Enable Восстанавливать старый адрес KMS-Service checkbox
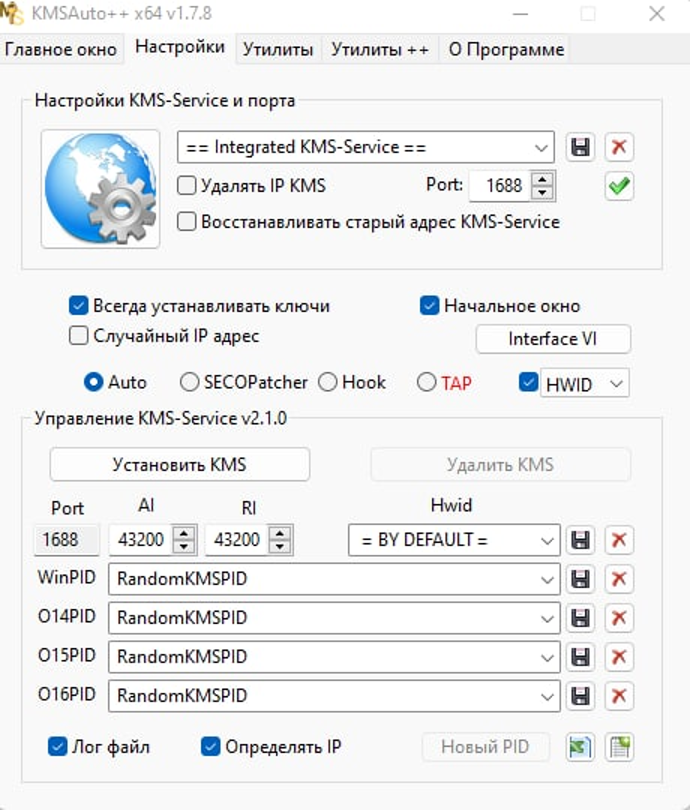690x810 pixels. (x=186, y=222)
